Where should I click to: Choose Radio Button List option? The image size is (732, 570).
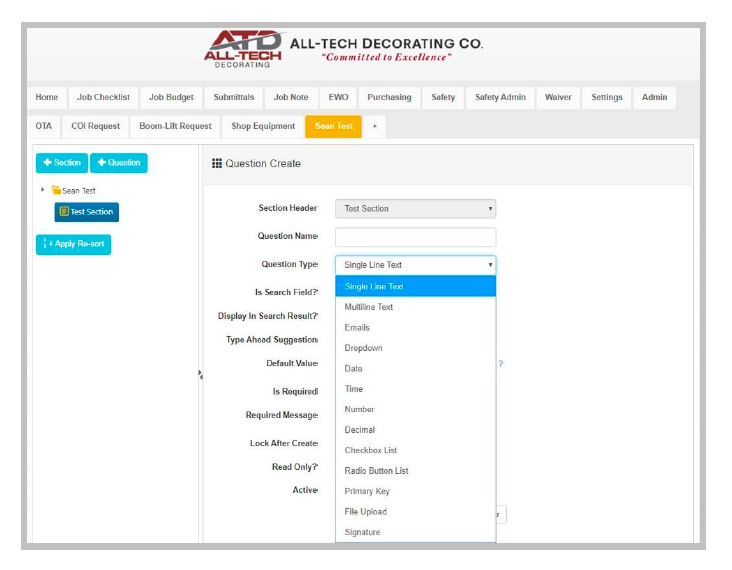click(415, 471)
